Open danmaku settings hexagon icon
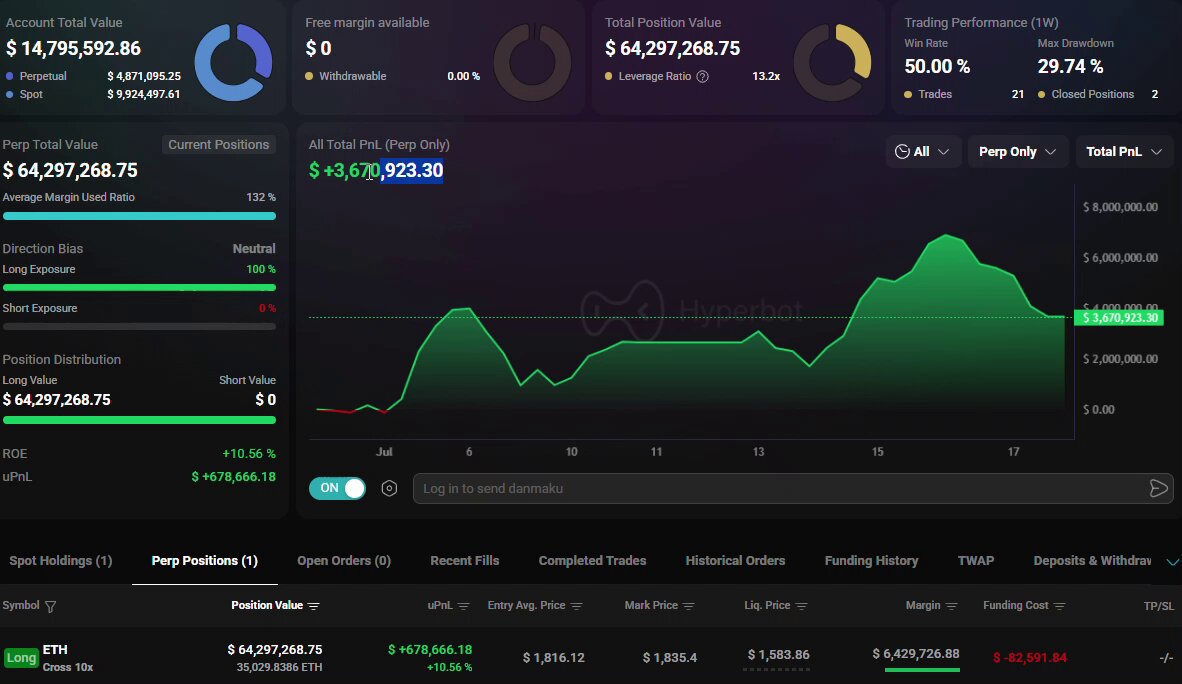1182x684 pixels. tap(389, 489)
